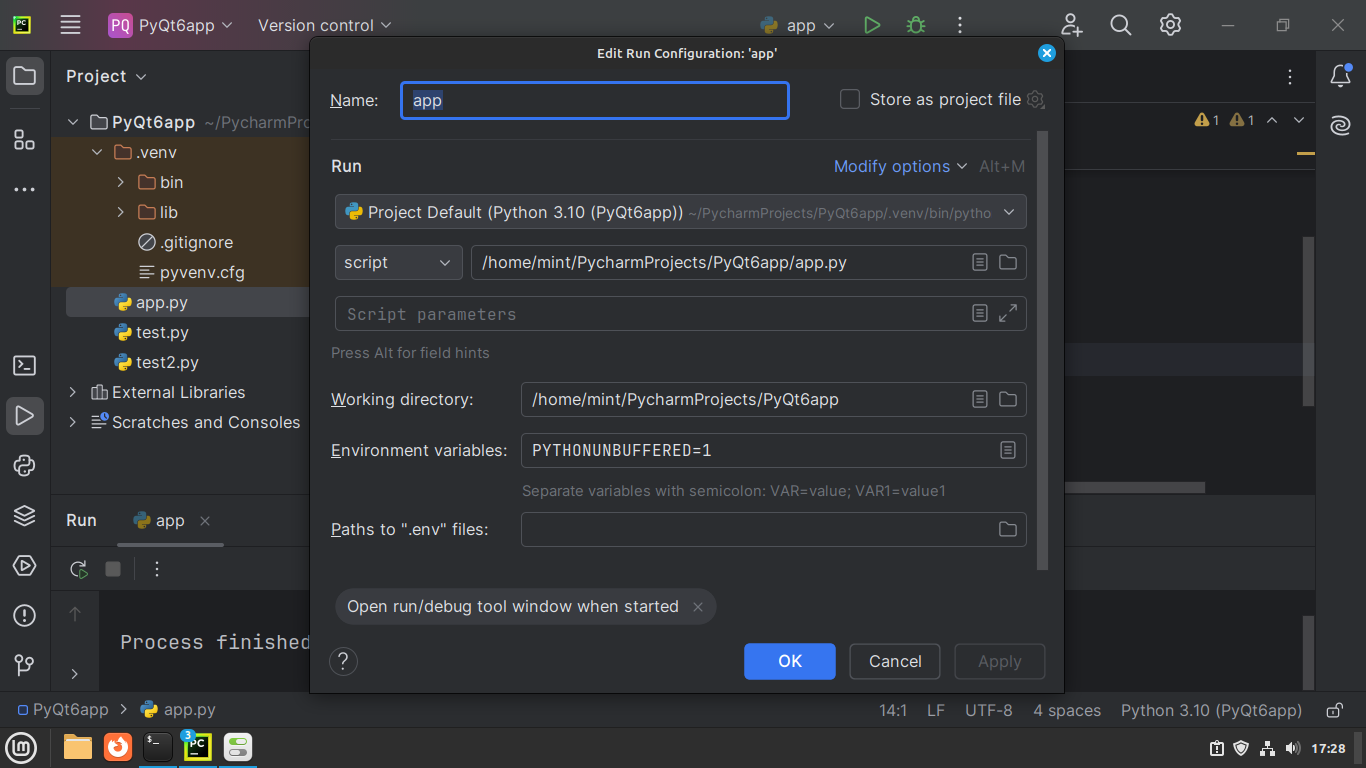This screenshot has width=1366, height=768.
Task: Expand Scratches and Consoles node
Action: point(72,422)
